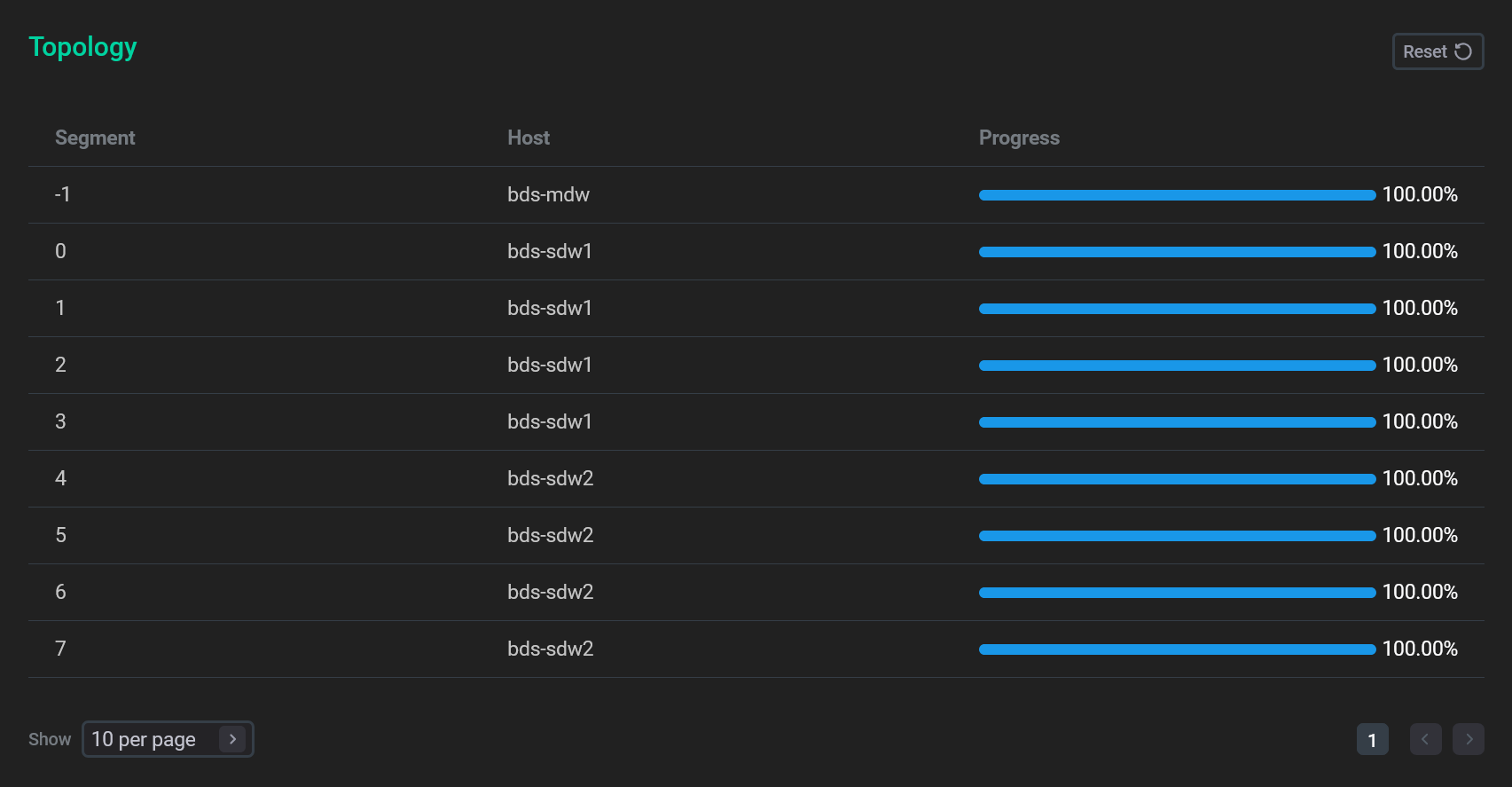Click the Host column header
This screenshot has height=787, width=1512.
tap(529, 138)
